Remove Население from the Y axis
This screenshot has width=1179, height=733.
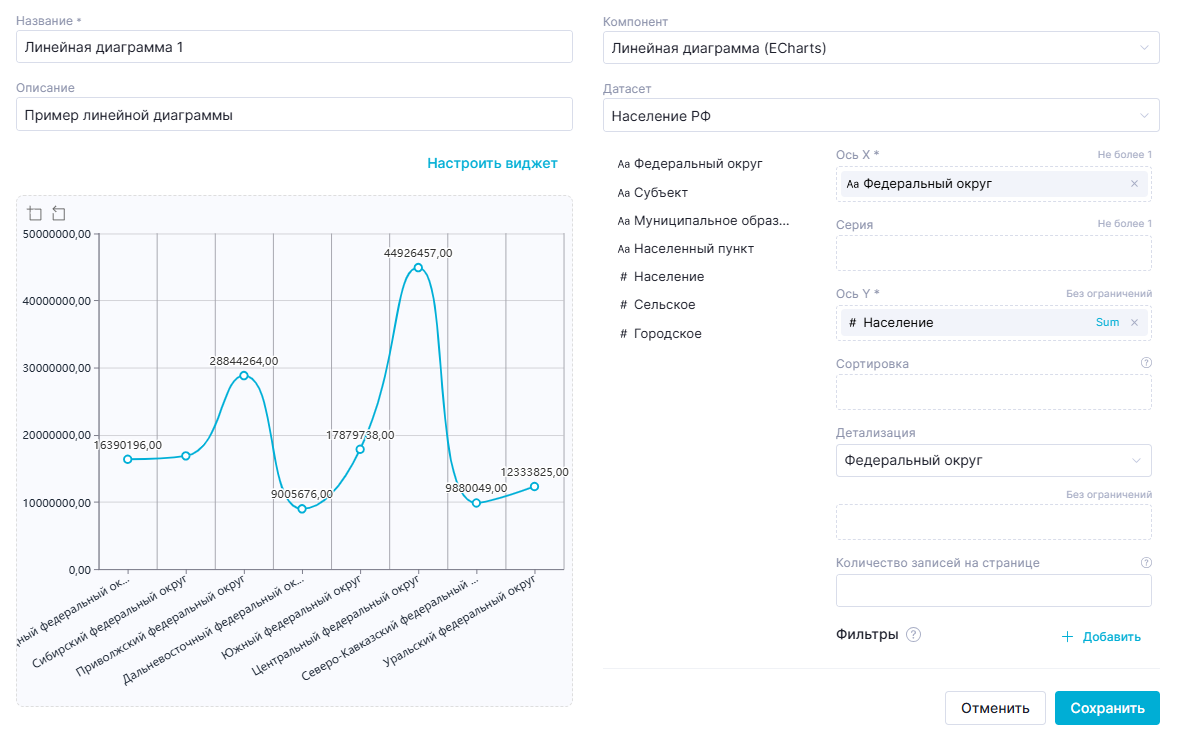(x=1134, y=323)
